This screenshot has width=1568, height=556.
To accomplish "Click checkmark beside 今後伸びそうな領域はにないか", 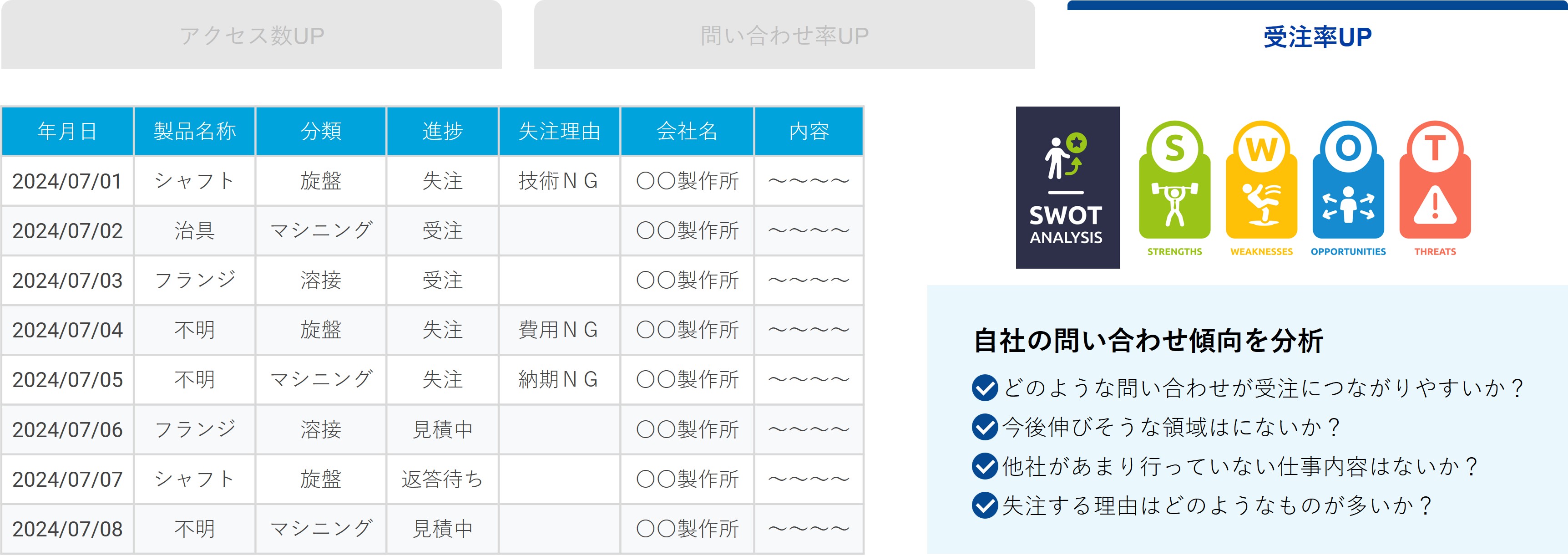I will [x=984, y=427].
